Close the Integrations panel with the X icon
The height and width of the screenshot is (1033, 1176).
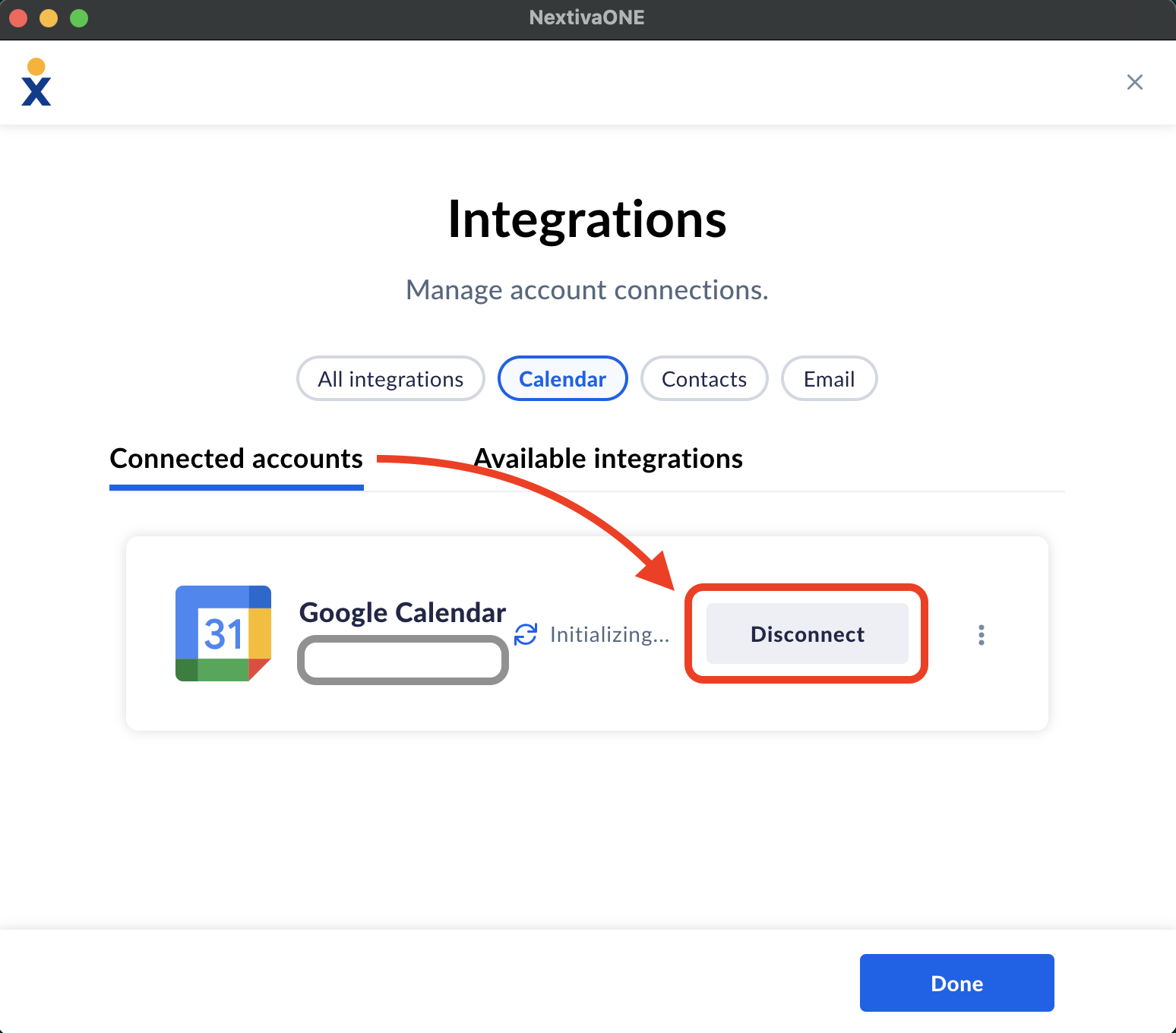(1135, 82)
